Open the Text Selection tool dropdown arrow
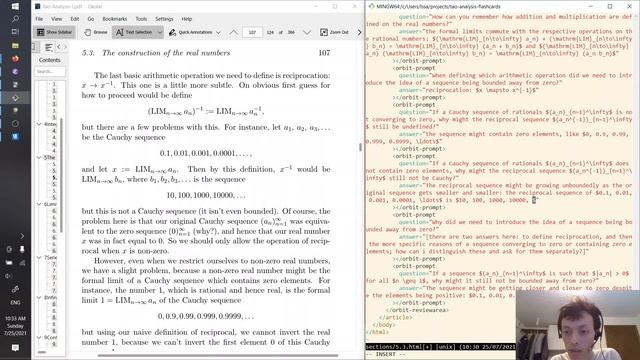Viewport: 640px width, 360px height. 160,32
